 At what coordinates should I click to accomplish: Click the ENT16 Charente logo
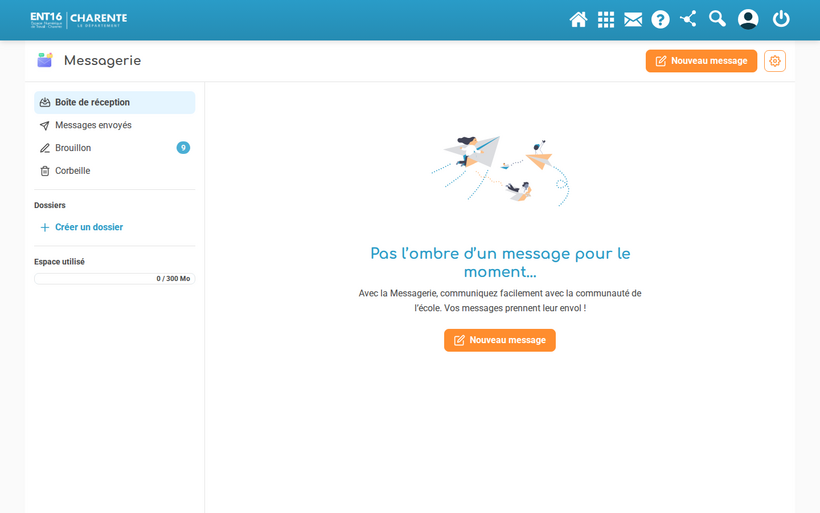[78, 20]
